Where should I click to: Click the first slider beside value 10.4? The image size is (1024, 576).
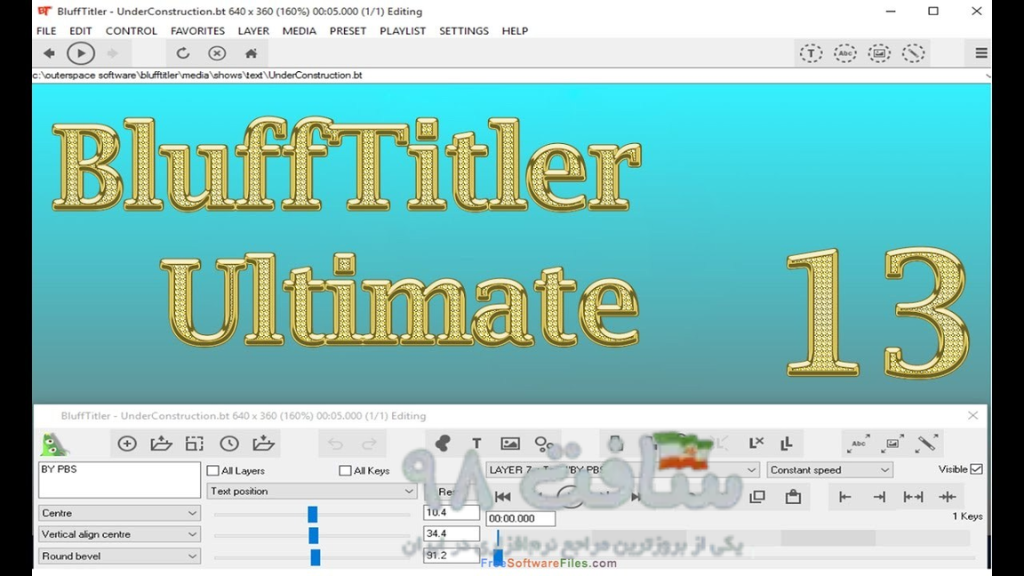(313, 515)
